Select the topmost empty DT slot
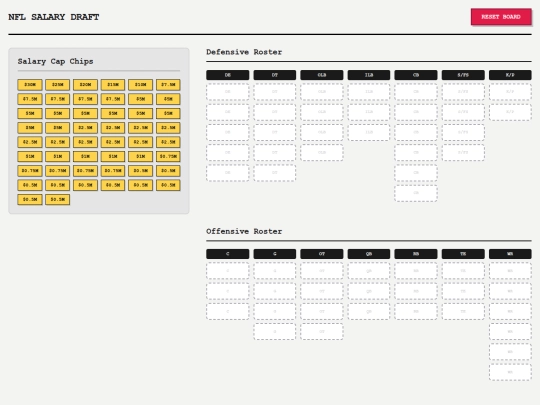This screenshot has height=405, width=540. click(274, 92)
